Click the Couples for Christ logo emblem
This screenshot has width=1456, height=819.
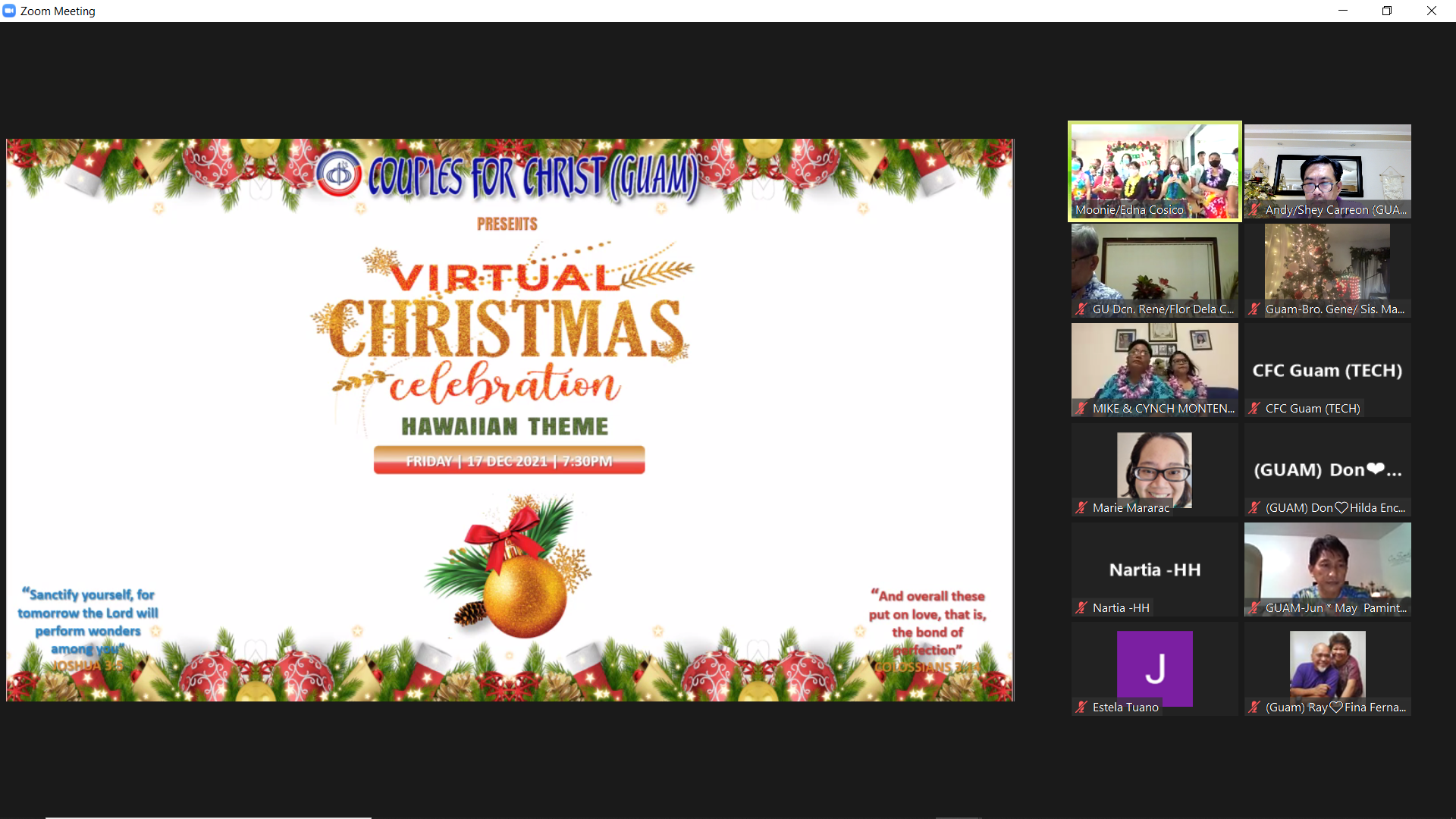point(338,174)
